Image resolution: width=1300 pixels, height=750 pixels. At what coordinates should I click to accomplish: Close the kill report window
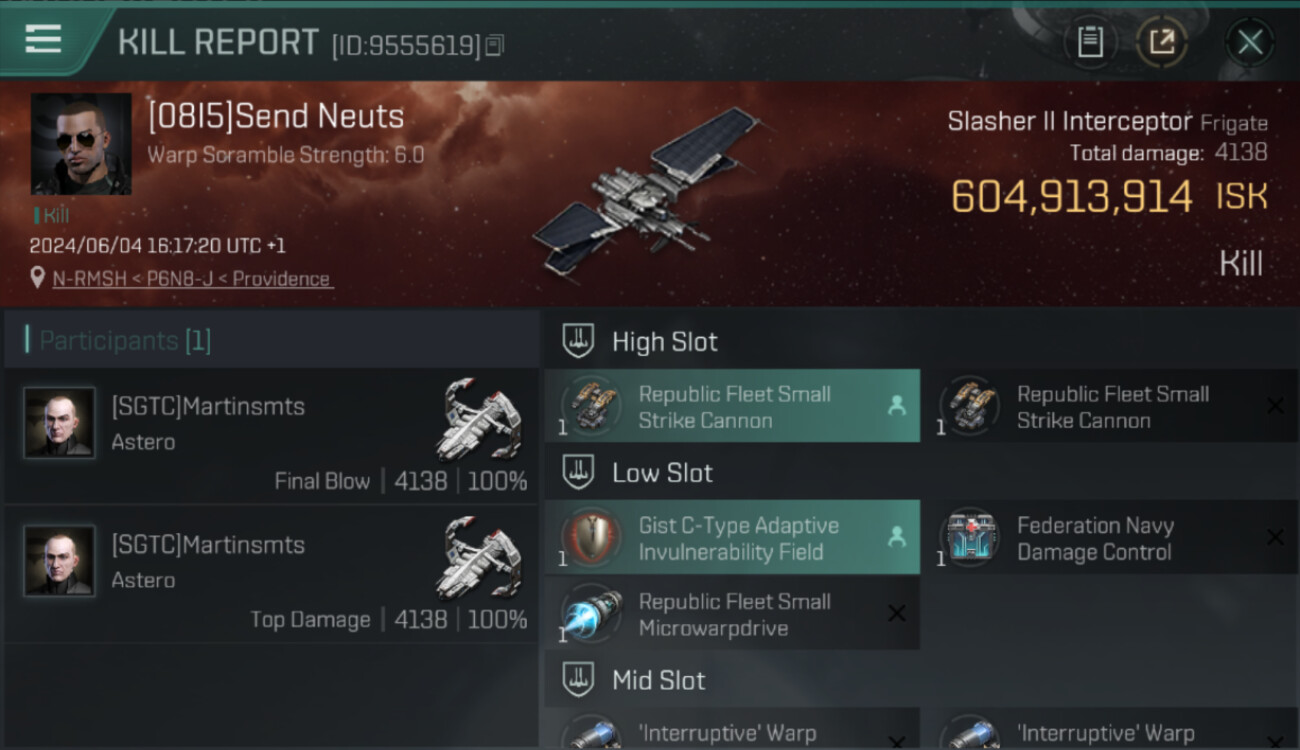tap(1249, 42)
